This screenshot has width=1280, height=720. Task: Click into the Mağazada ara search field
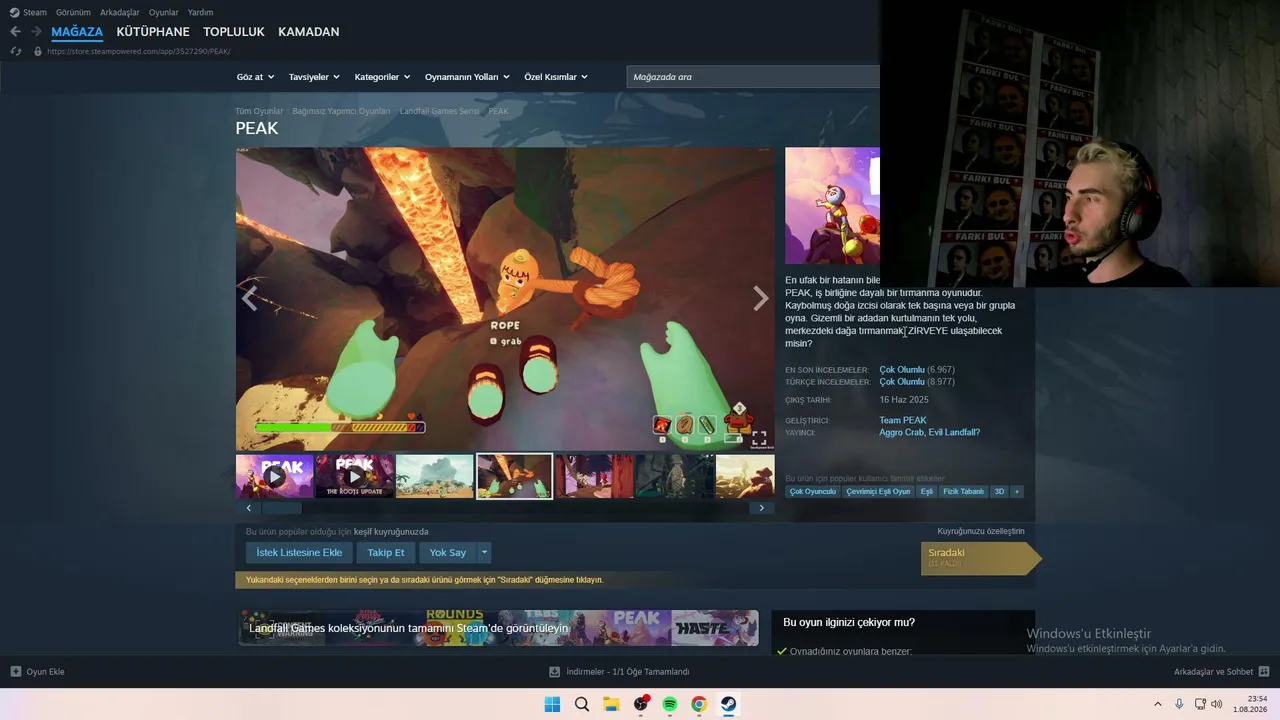(754, 77)
